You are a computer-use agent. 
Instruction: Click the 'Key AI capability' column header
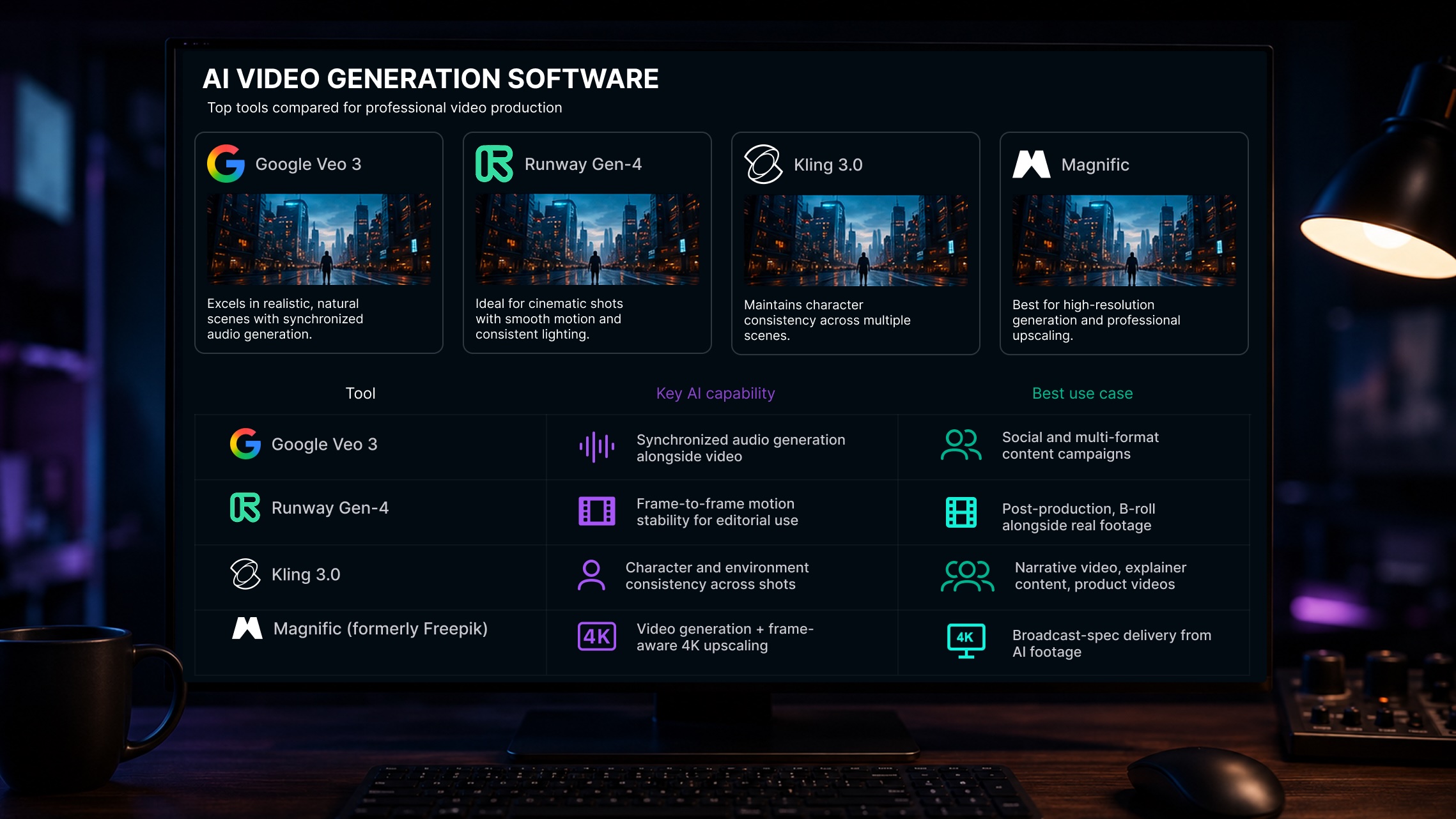pos(715,394)
